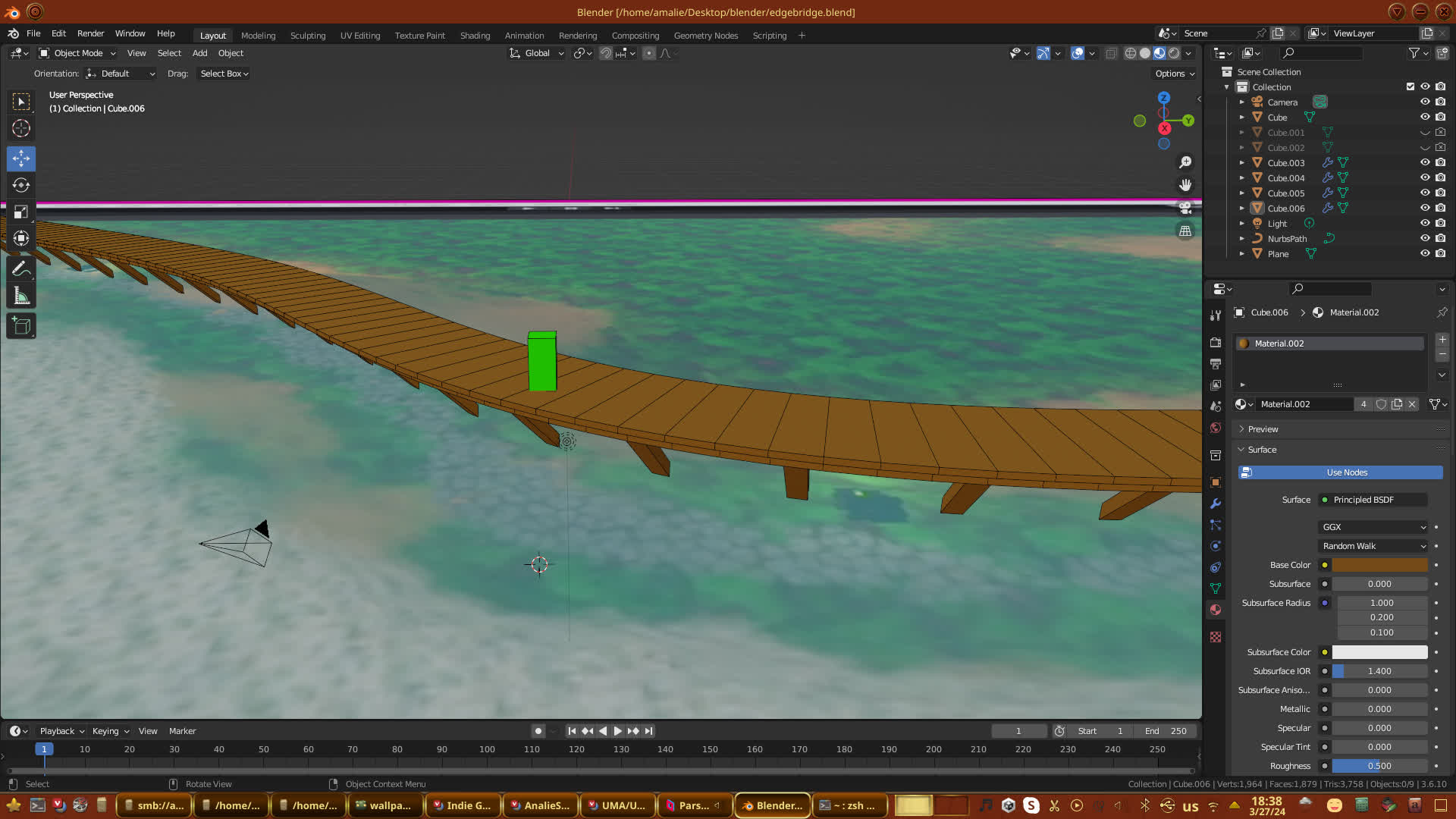This screenshot has height=819, width=1456.
Task: Click the viewport Options button
Action: coord(1174,74)
